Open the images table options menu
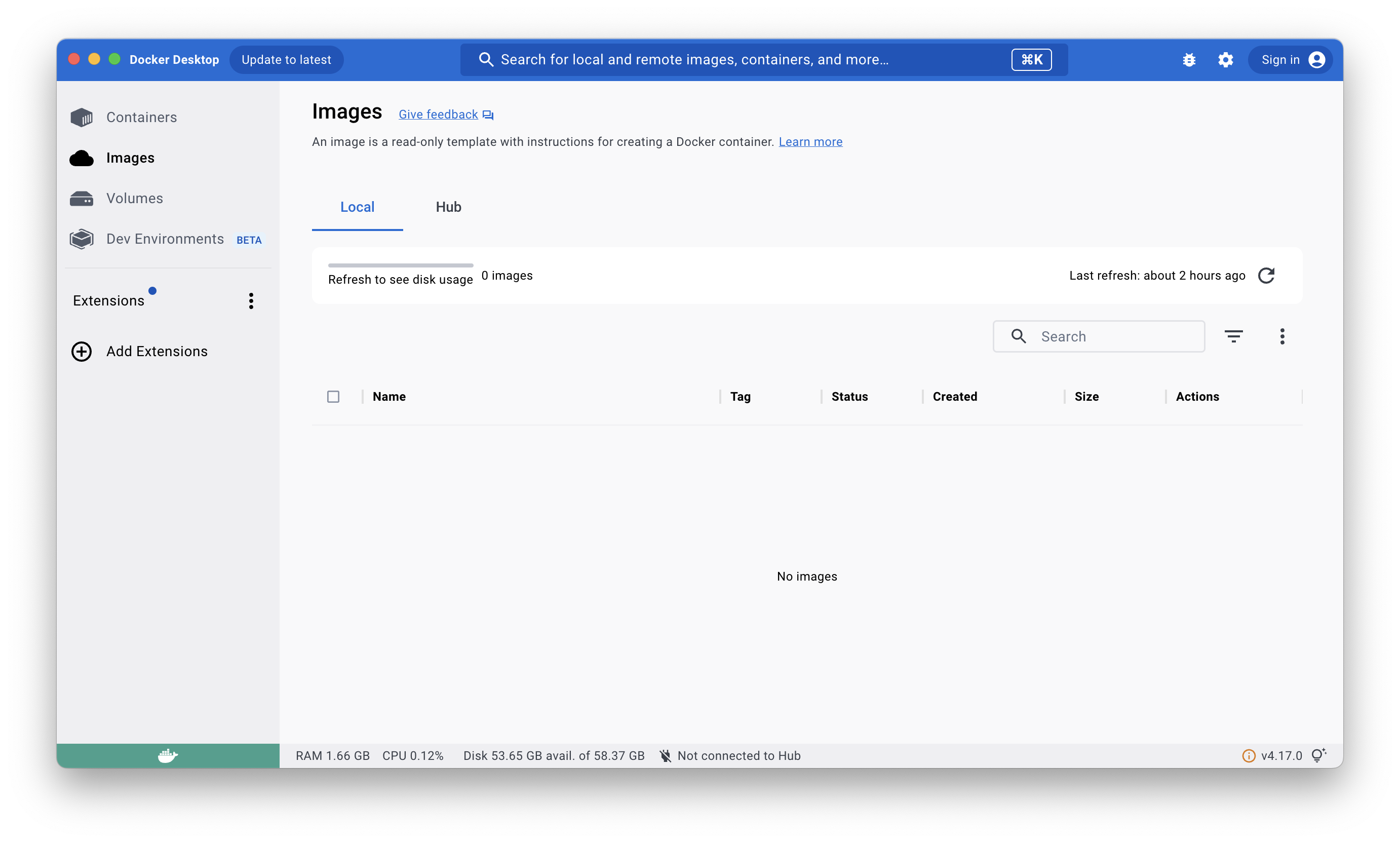The height and width of the screenshot is (843, 1400). pyautogui.click(x=1282, y=336)
